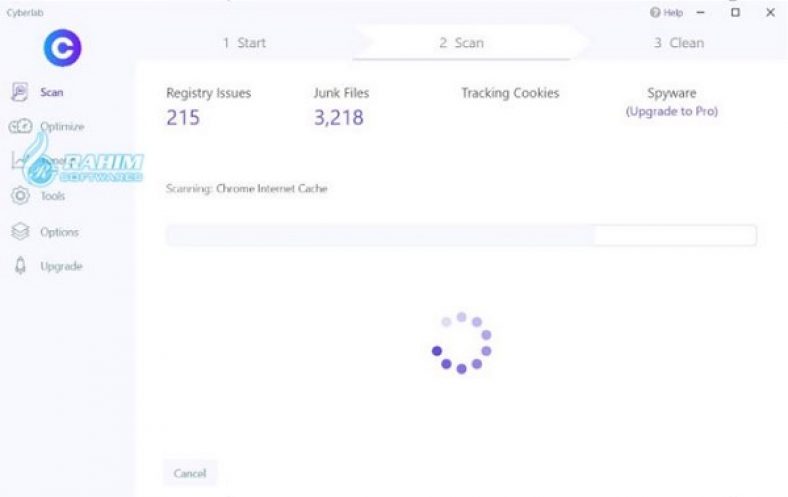Click the scan progress bar
The image size is (788, 497).
460,236
